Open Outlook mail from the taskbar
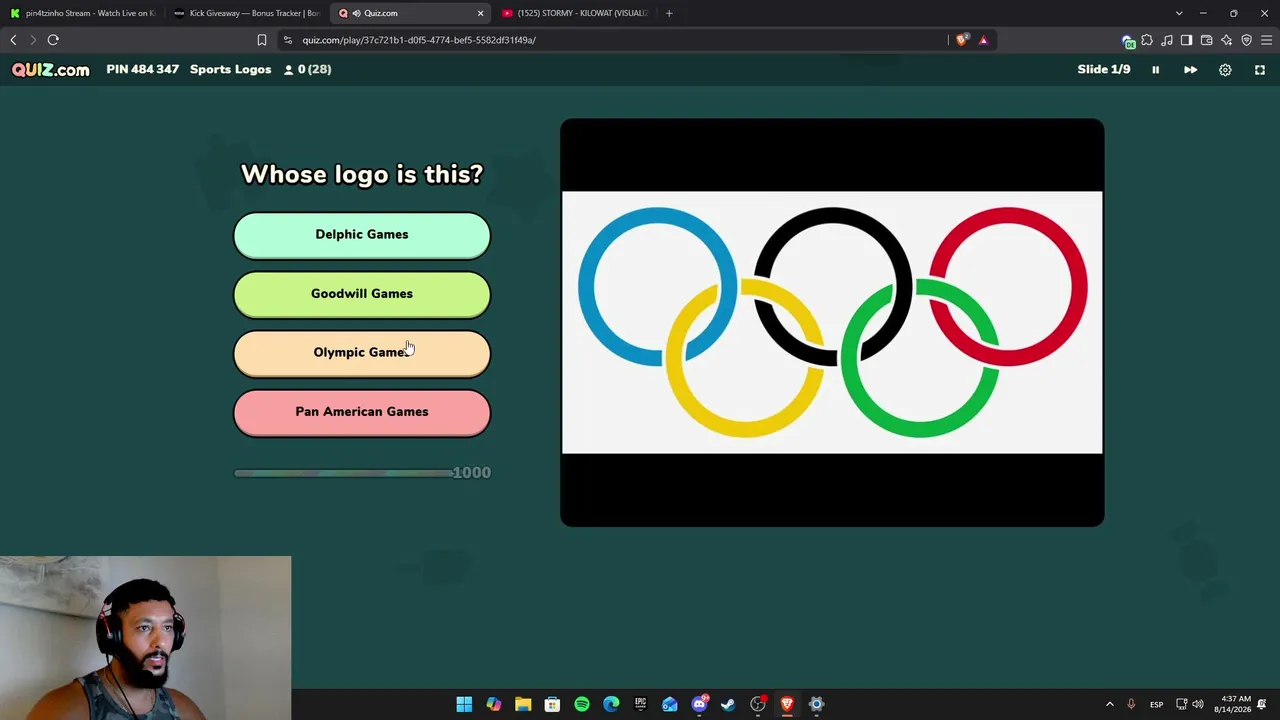The image size is (1280, 720). (670, 704)
